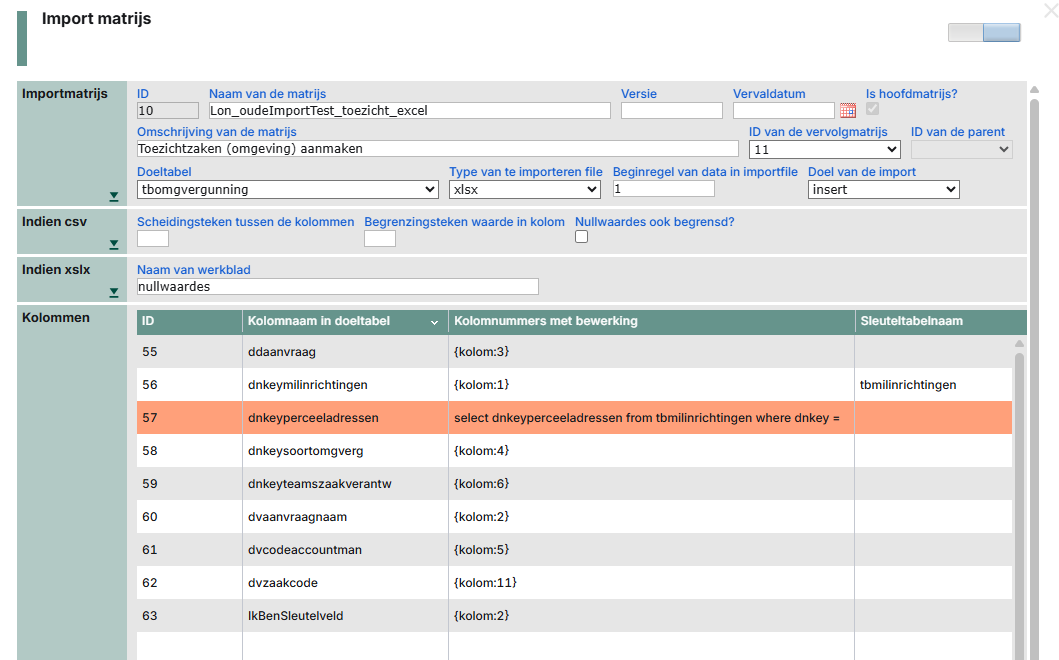Collapse the Indien csv section arrow

[x=114, y=244]
